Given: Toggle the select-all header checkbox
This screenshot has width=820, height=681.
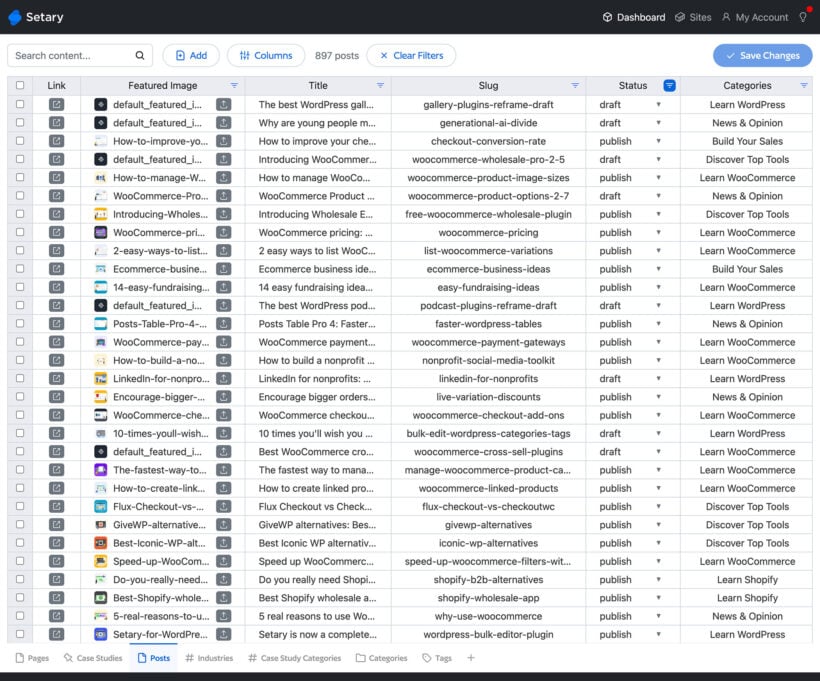Looking at the screenshot, I should pos(20,85).
